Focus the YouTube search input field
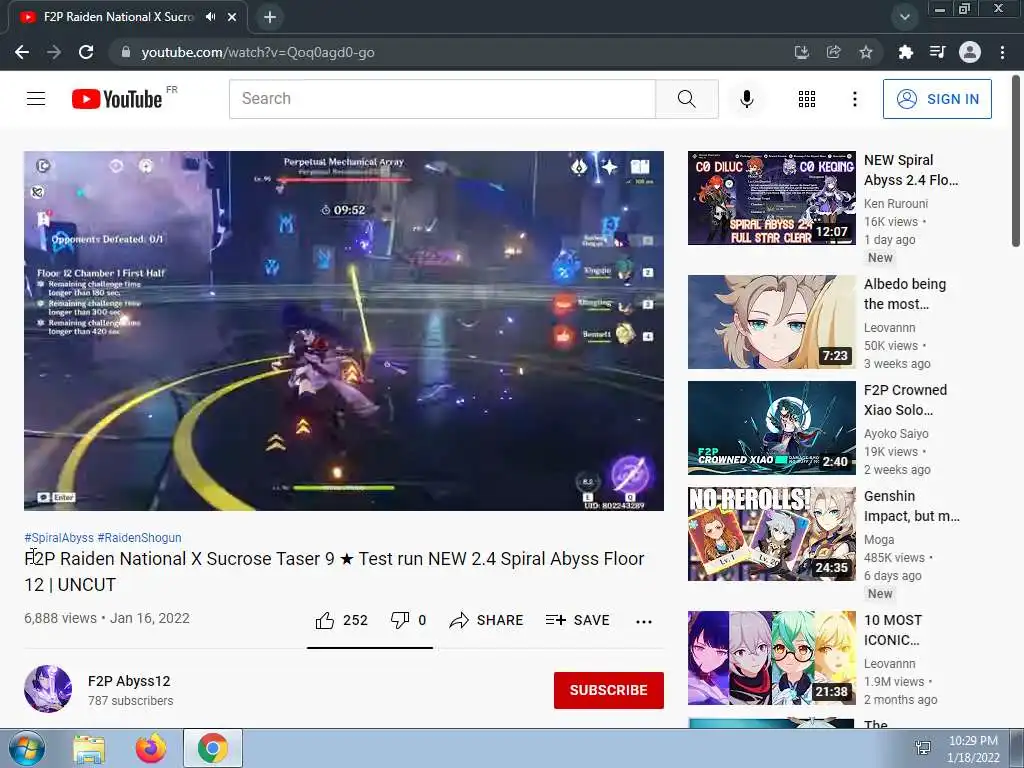1024x768 pixels. click(442, 99)
